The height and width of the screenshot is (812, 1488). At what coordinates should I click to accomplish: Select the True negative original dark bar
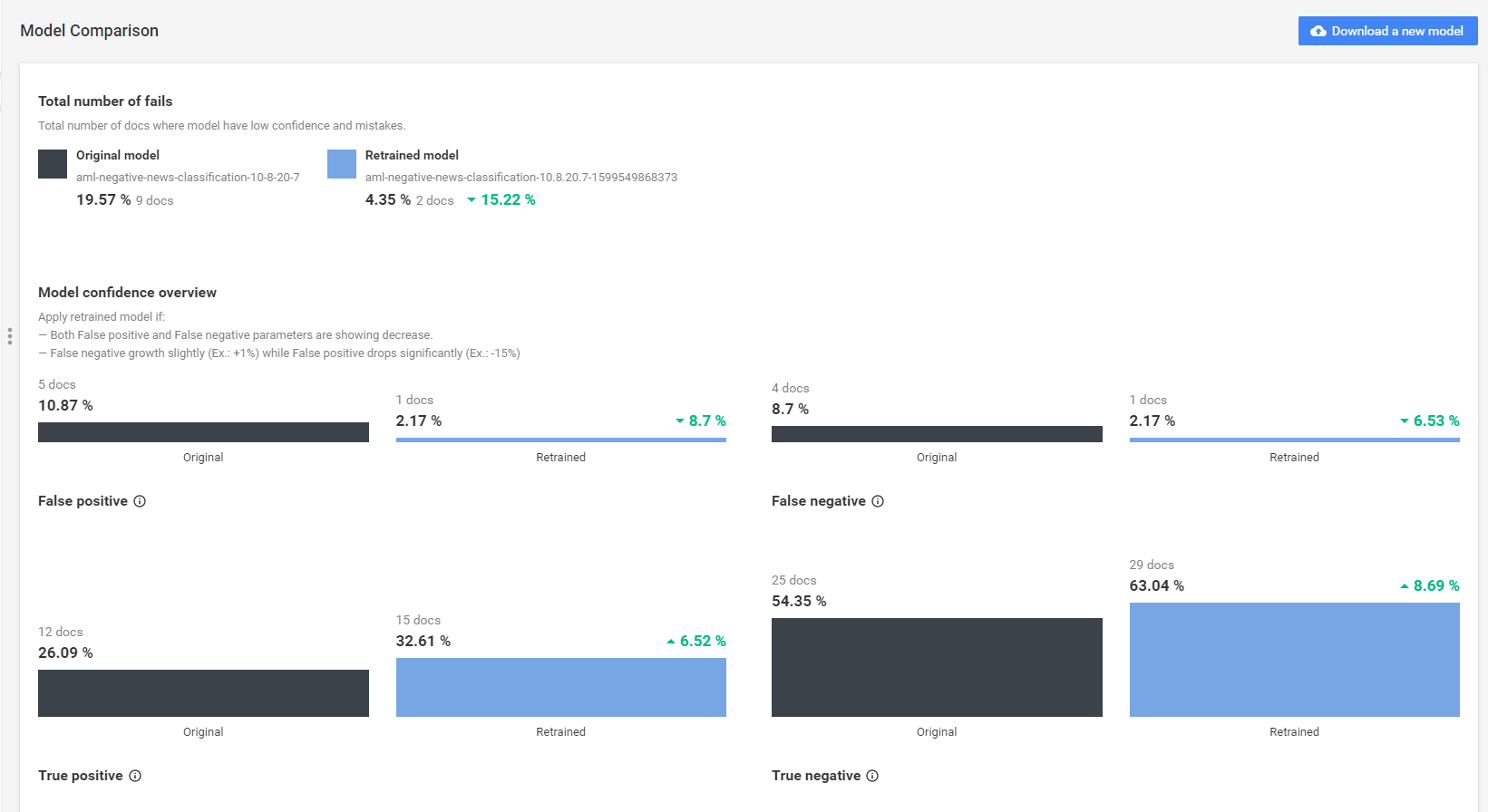click(937, 667)
